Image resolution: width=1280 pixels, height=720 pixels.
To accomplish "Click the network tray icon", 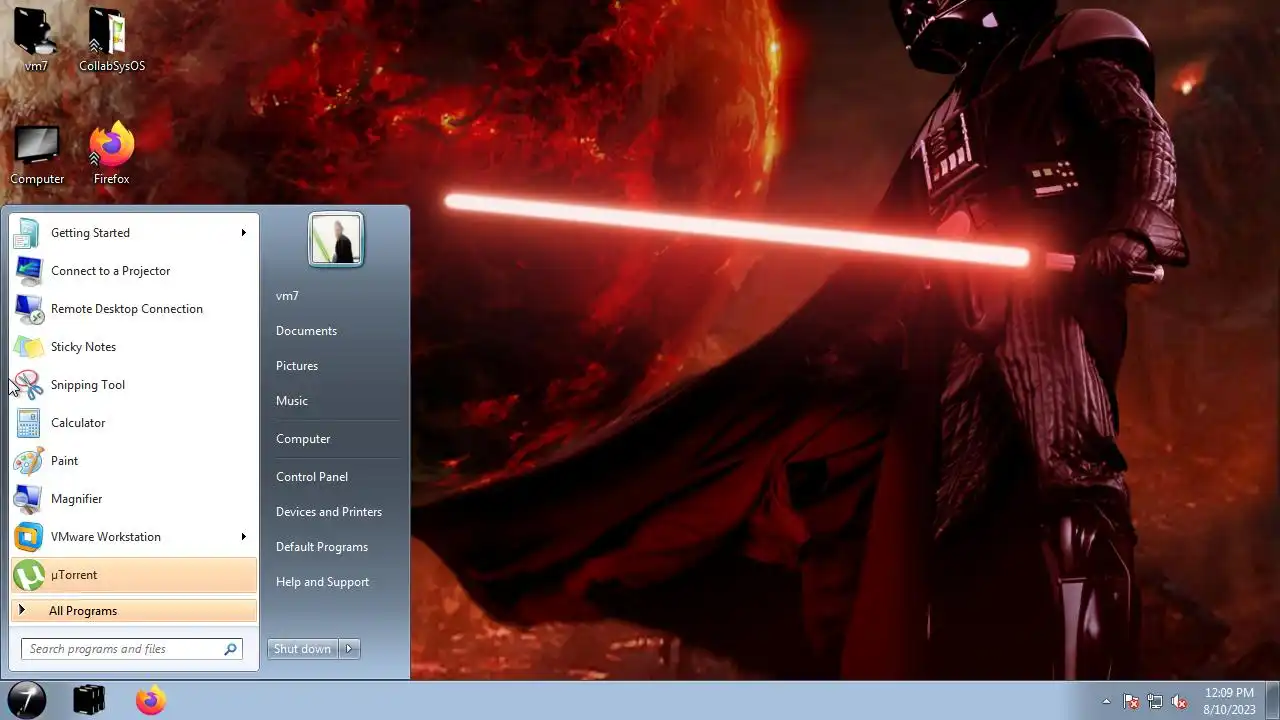I will [x=1155, y=701].
